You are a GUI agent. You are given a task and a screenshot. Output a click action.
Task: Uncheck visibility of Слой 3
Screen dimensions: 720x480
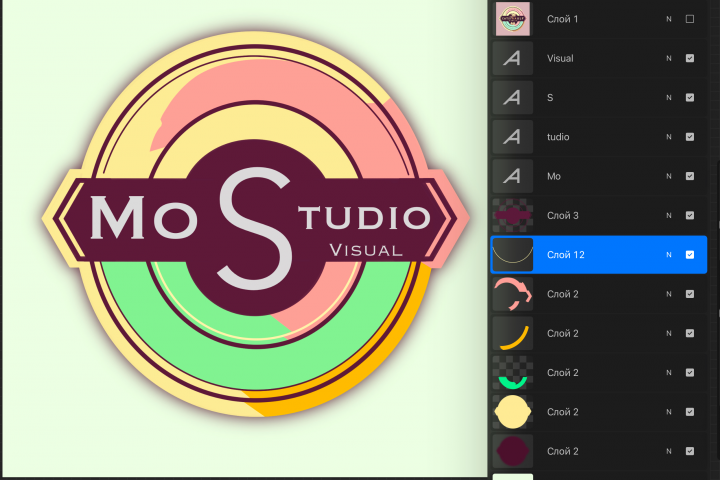click(690, 215)
